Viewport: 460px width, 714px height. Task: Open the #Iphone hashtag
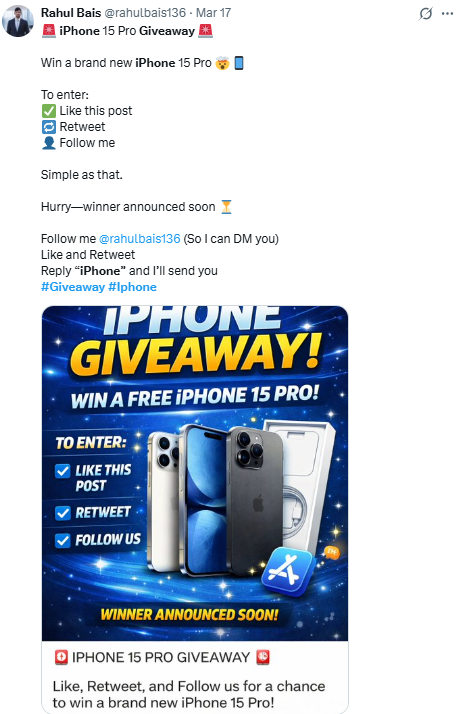click(132, 287)
